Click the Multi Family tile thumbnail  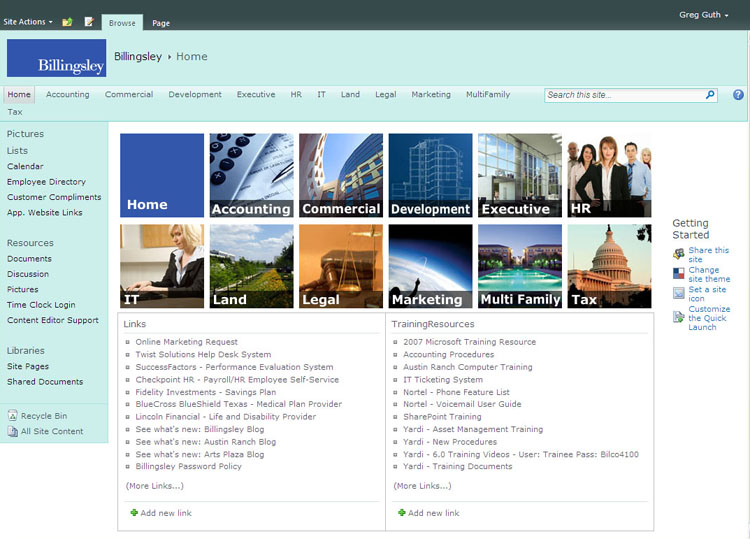[520, 265]
